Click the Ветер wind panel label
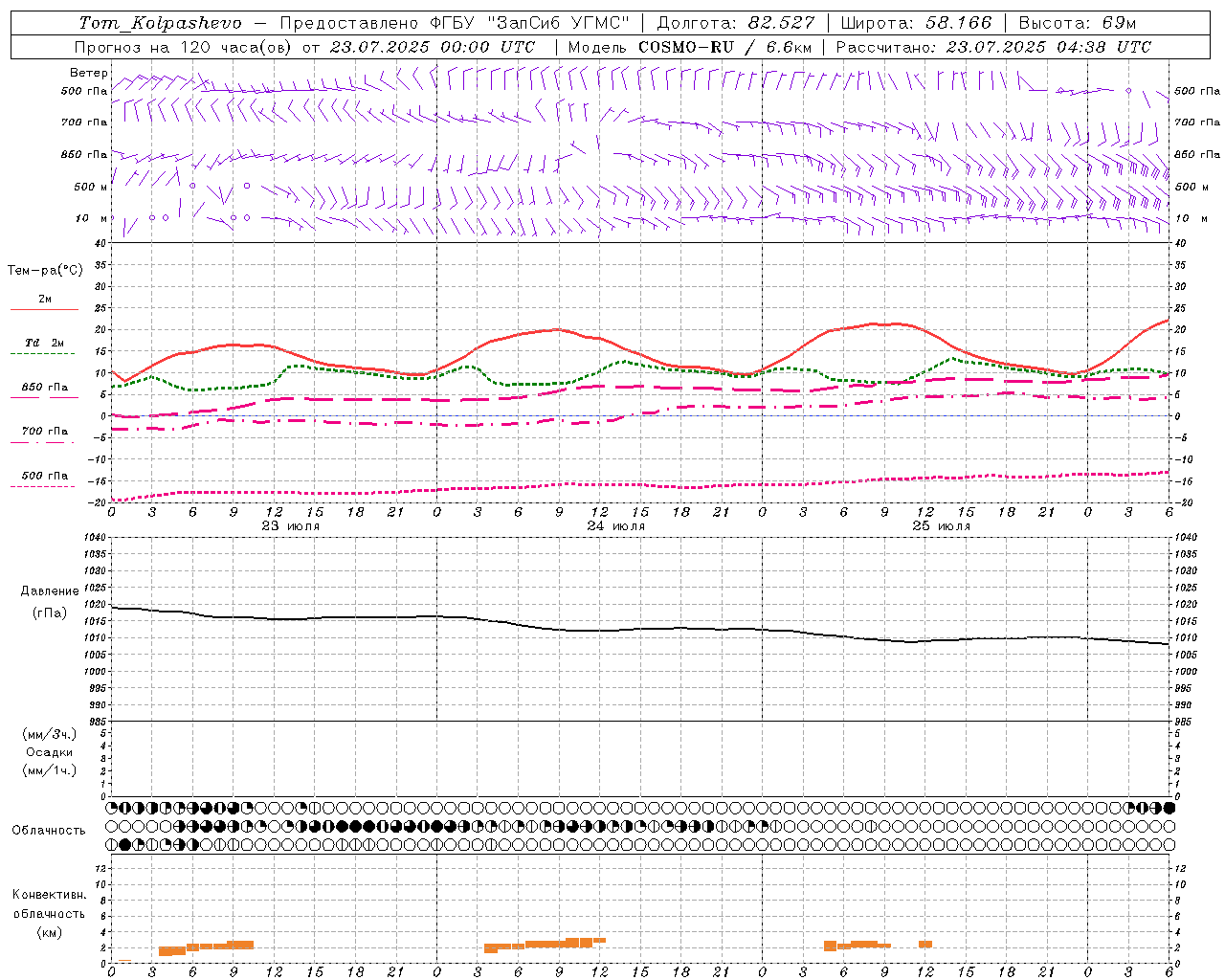 pos(89,73)
